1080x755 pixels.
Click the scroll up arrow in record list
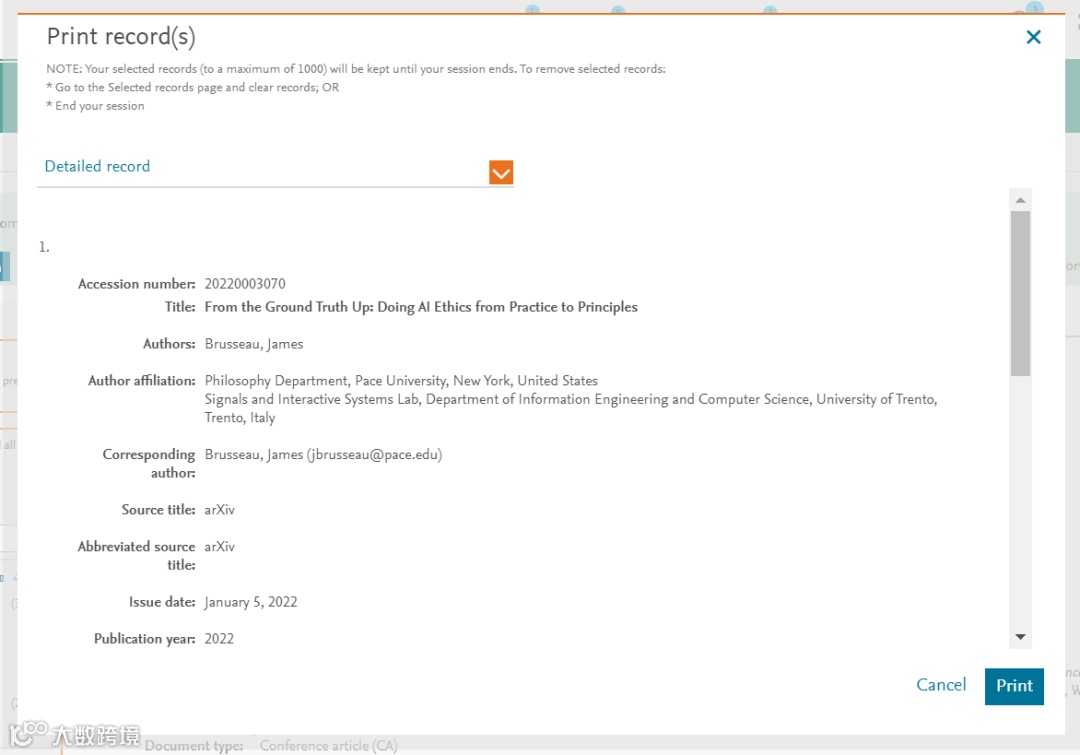[x=1020, y=200]
